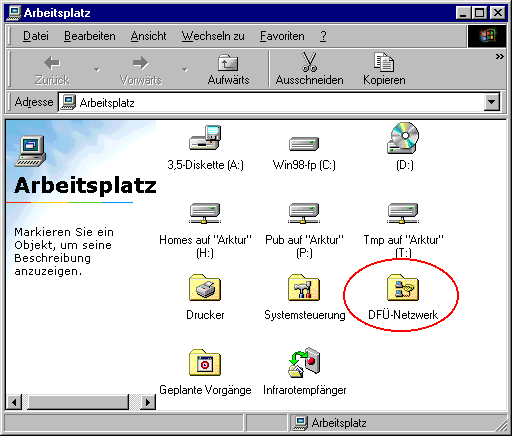Open the 3,5-Diskette (A:) drive icon
Image resolution: width=512 pixels, height=436 pixels.
(x=205, y=137)
